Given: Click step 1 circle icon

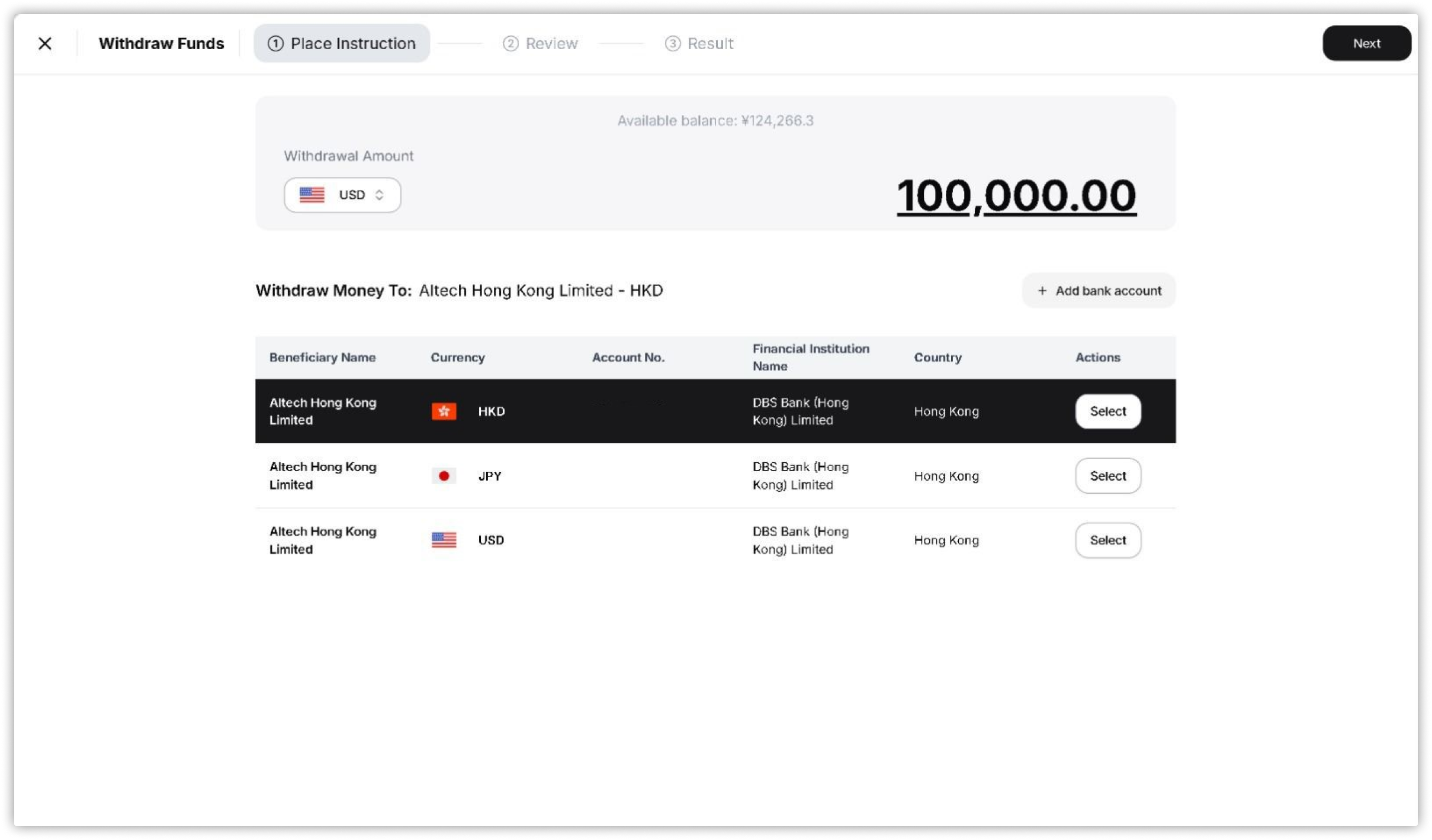Looking at the screenshot, I should coord(275,43).
